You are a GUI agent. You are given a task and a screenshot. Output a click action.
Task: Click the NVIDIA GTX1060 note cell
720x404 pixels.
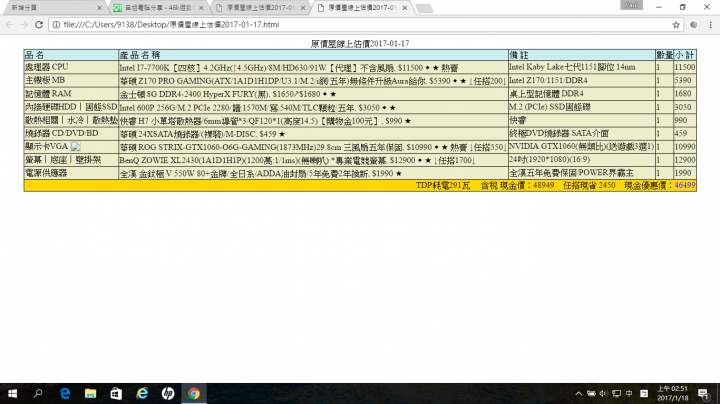coord(581,147)
